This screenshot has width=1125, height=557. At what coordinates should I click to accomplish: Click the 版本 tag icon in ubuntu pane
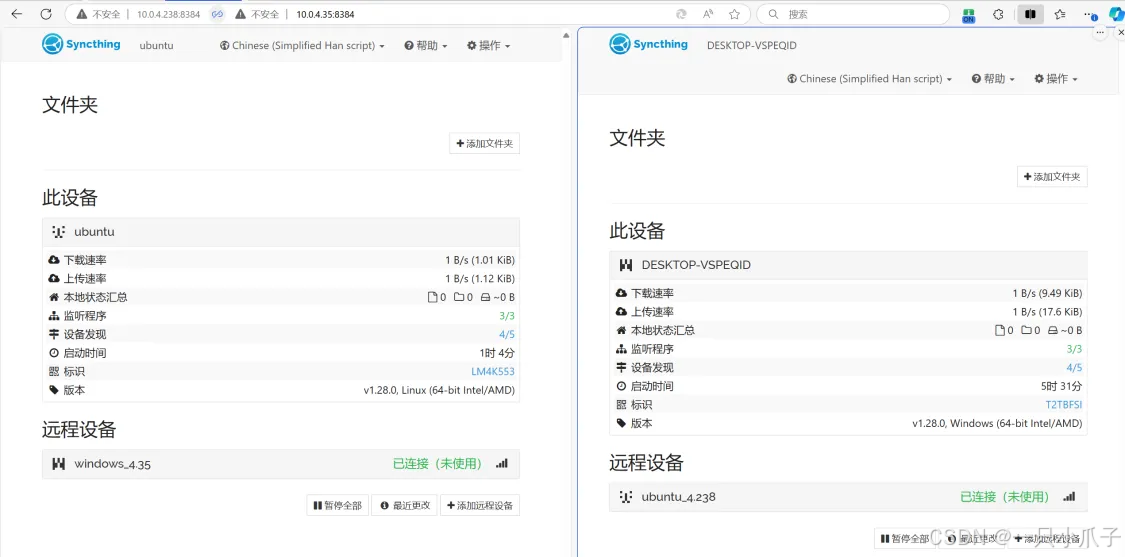coord(54,390)
